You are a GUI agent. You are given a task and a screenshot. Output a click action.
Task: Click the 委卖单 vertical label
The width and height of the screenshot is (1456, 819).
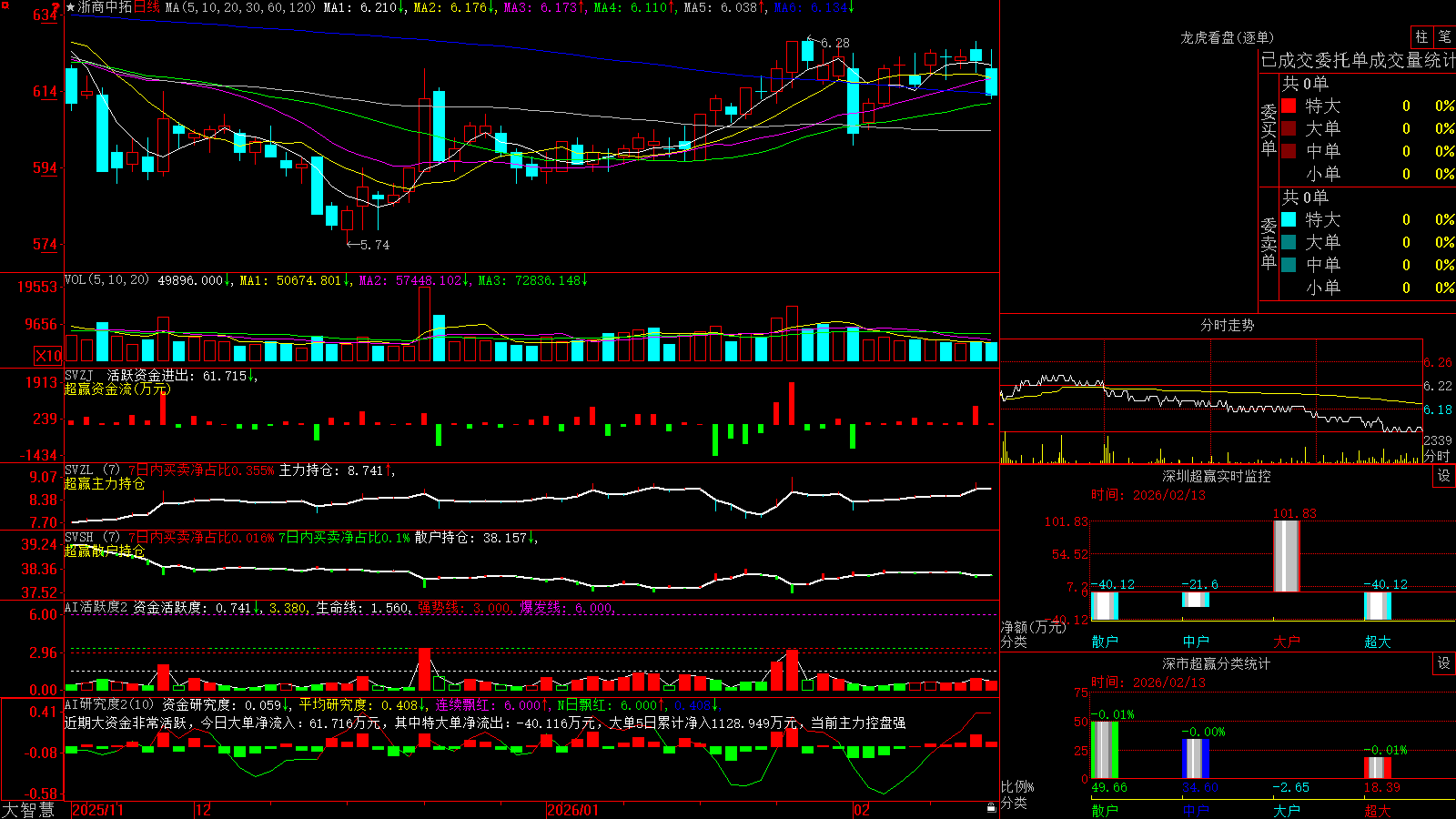coord(1269,243)
